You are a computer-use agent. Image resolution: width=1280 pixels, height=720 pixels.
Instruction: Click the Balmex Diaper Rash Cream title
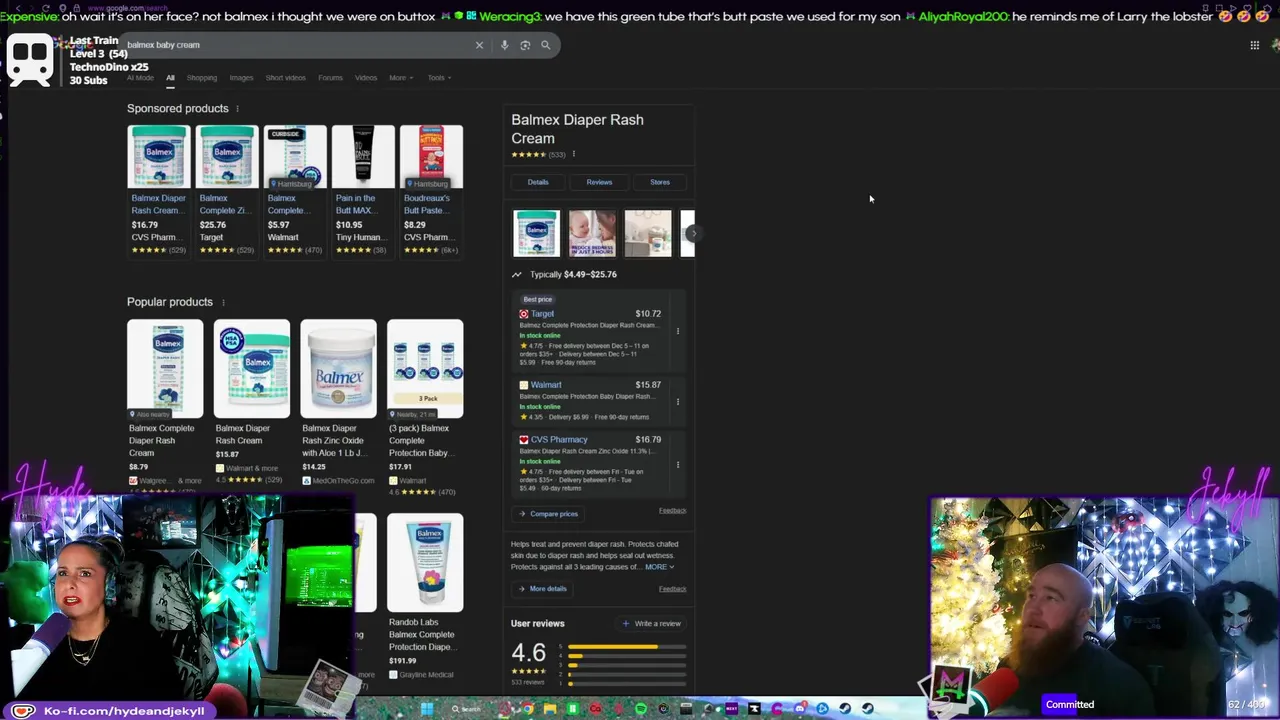tap(577, 129)
